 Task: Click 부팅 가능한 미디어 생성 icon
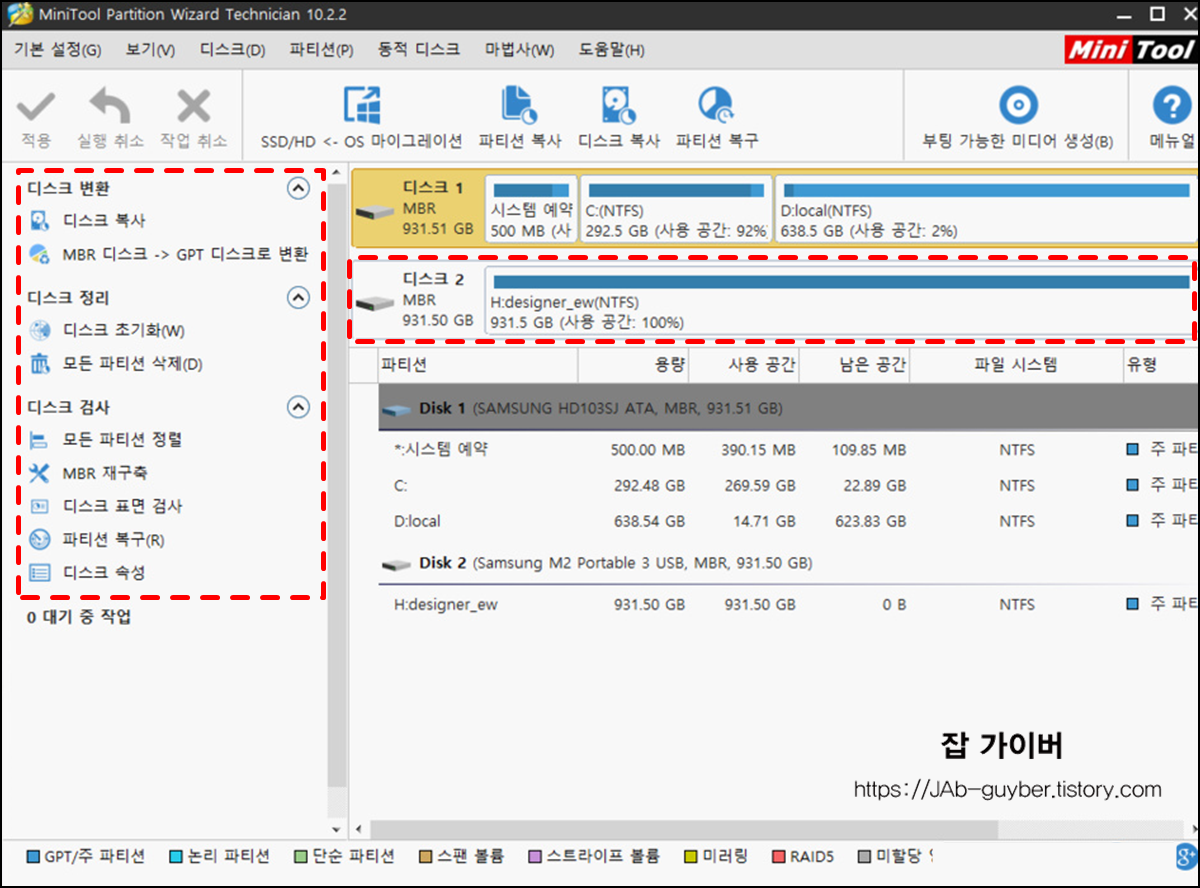click(1018, 104)
